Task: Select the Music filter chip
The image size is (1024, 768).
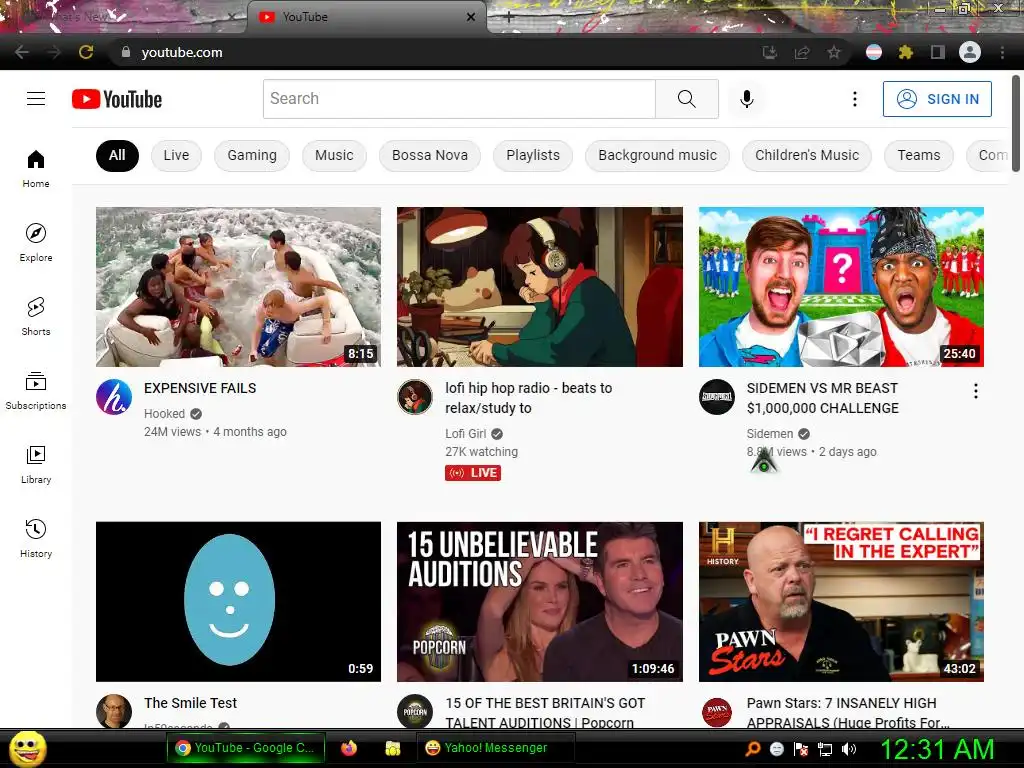Action: (334, 155)
